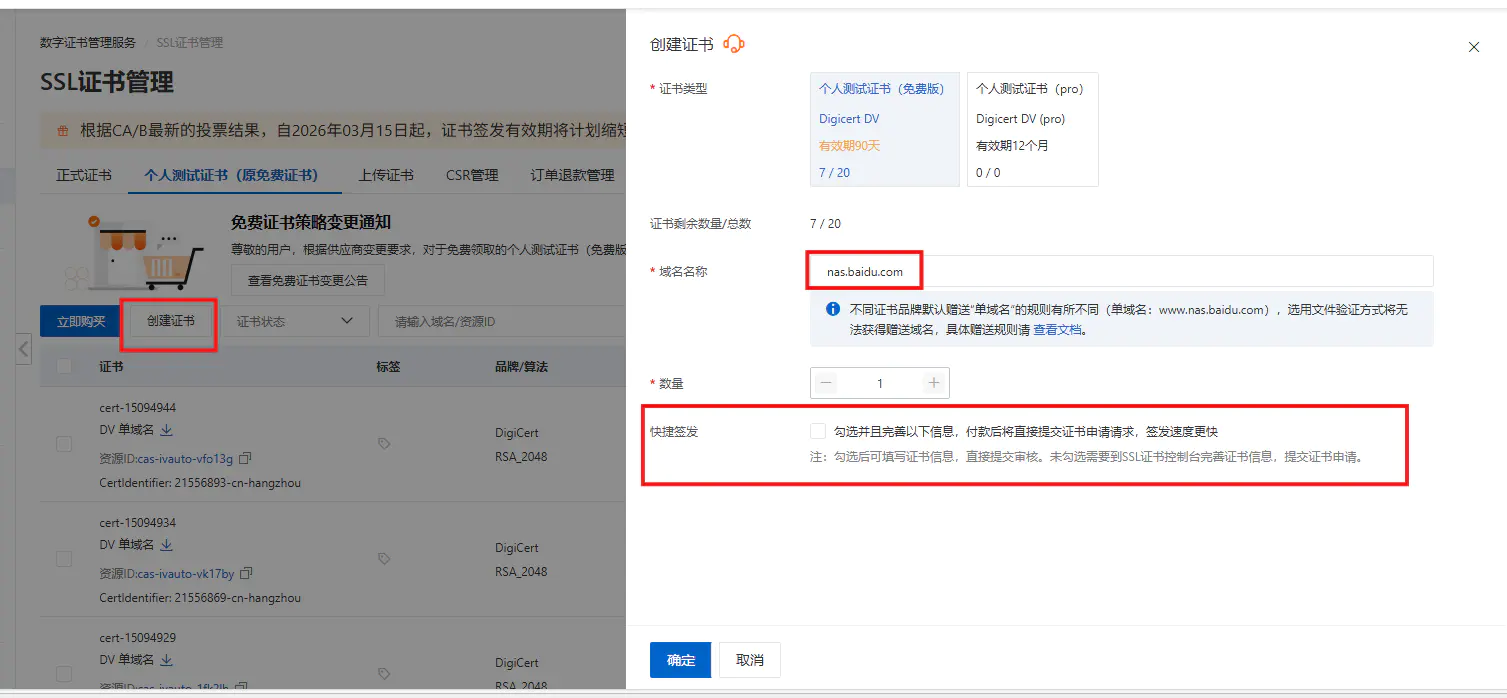Collapse the left sidebar arrow handle
1507x698 pixels.
pos(24,349)
